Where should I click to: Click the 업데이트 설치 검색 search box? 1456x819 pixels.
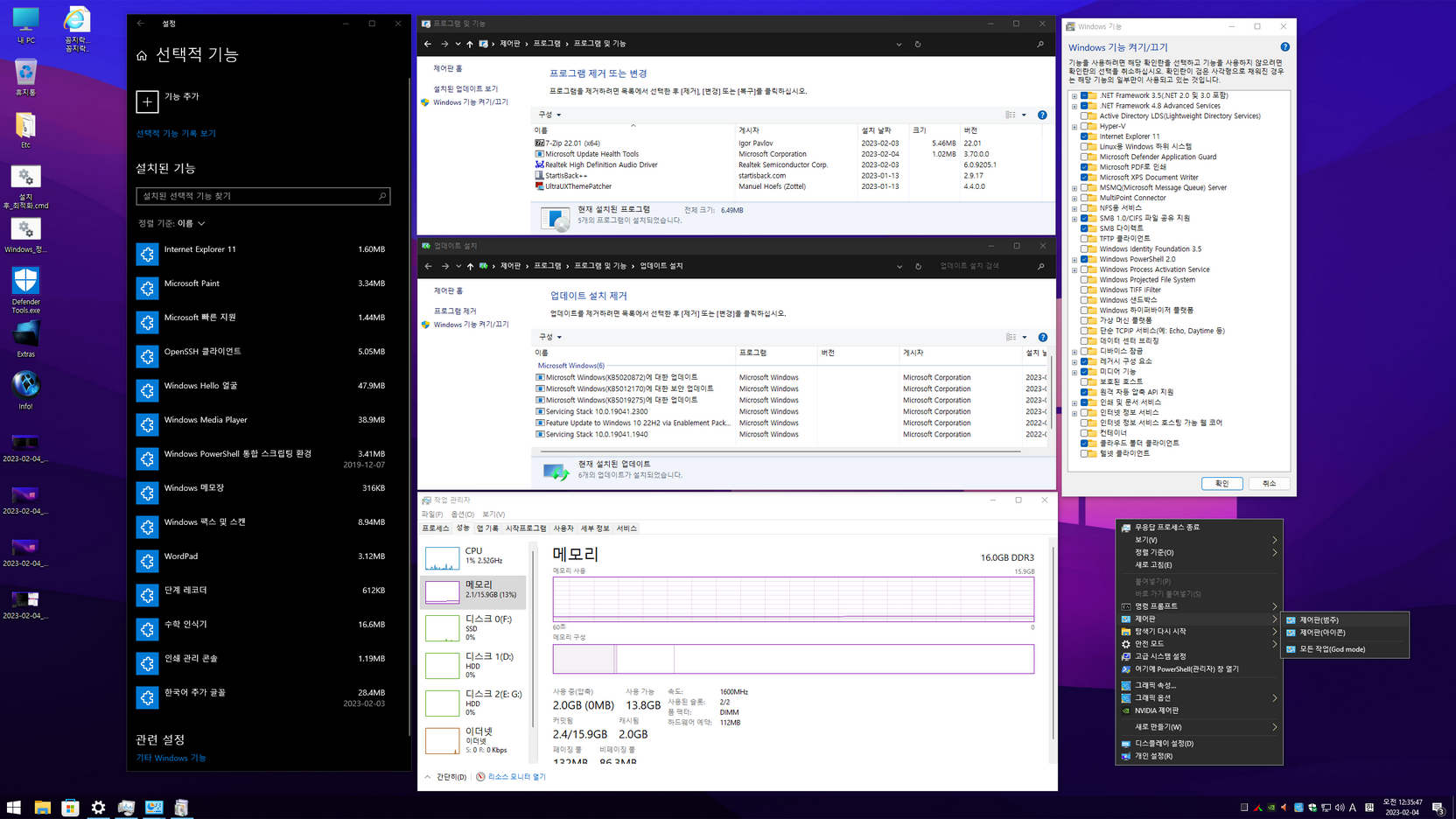tap(991, 266)
